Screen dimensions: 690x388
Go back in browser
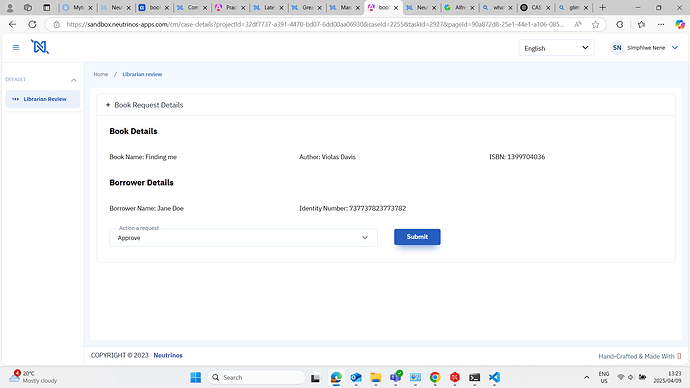12,25
